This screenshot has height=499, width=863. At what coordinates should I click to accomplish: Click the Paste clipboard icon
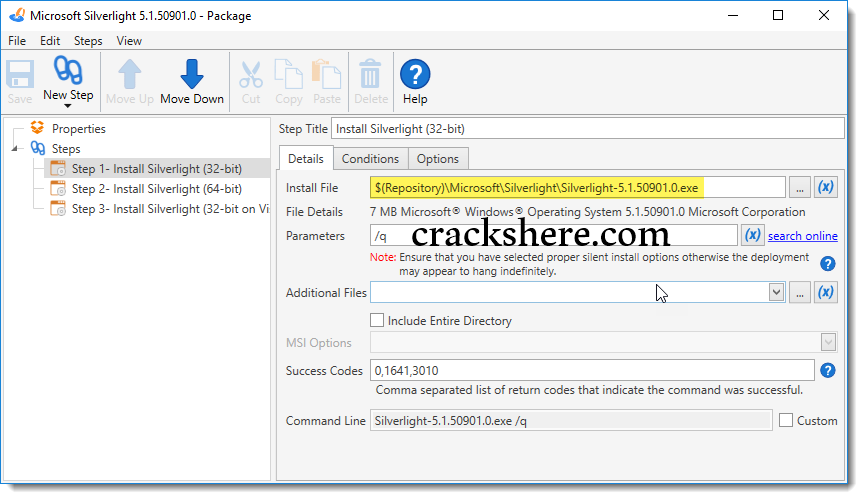326,74
